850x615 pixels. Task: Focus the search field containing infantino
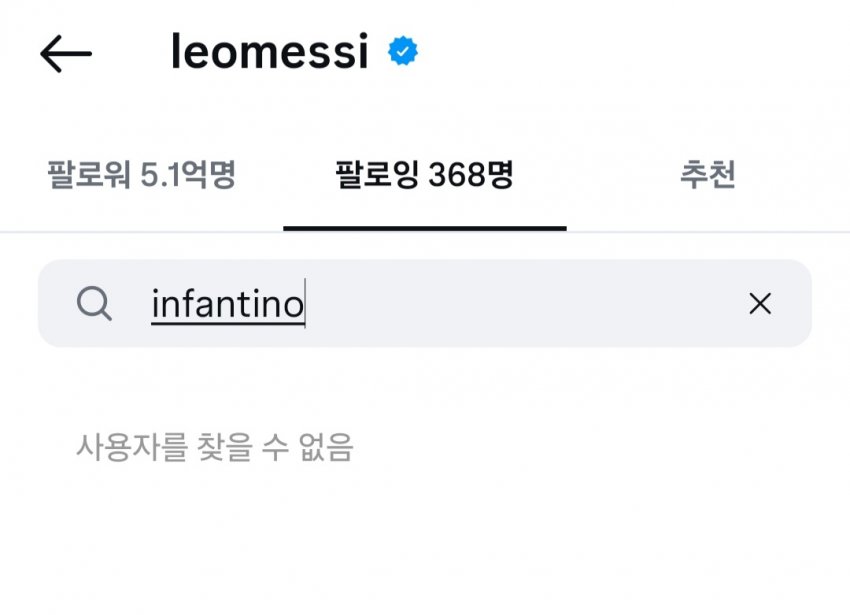coord(424,303)
